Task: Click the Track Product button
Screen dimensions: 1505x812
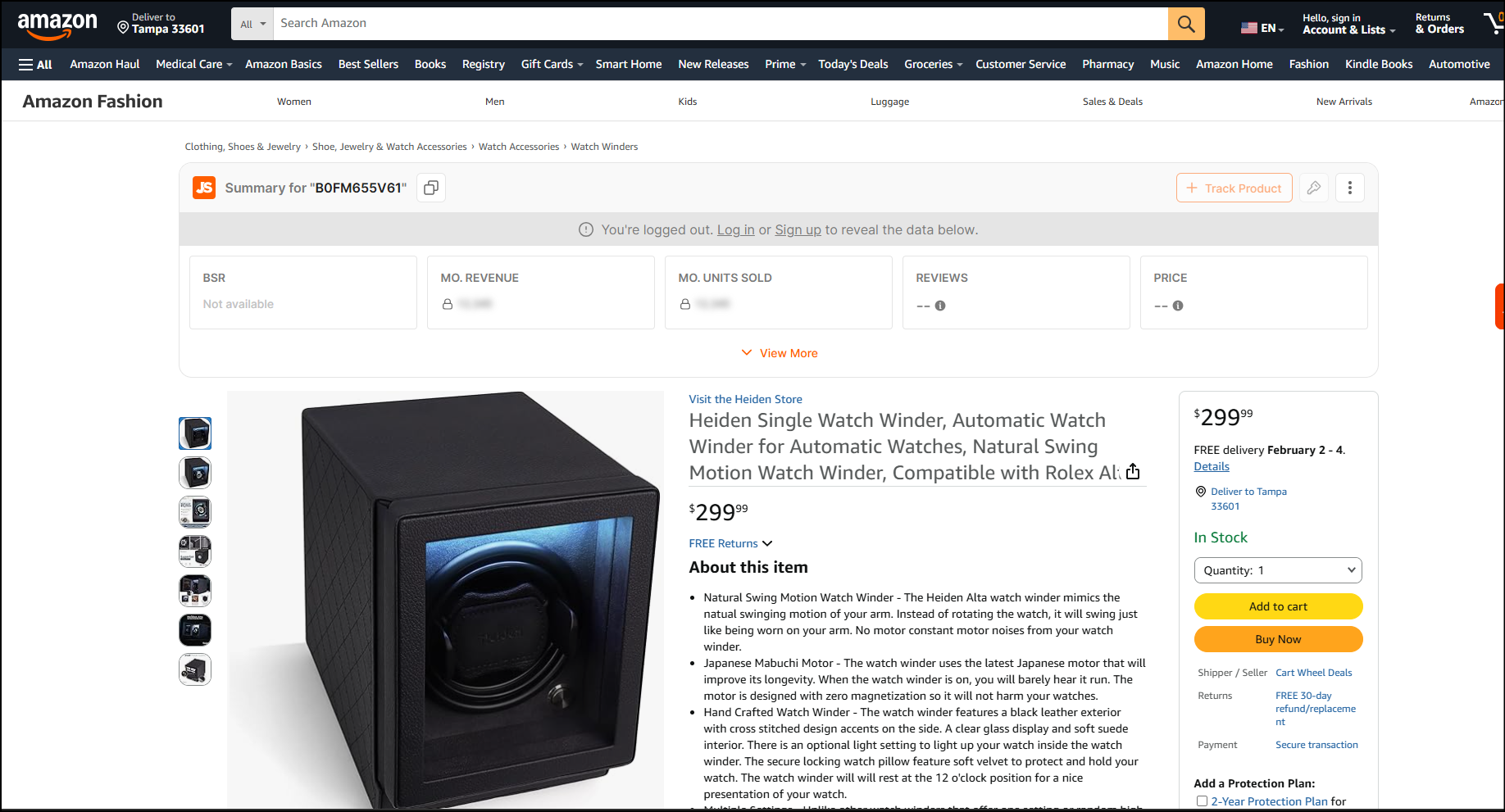Action: pos(1234,188)
